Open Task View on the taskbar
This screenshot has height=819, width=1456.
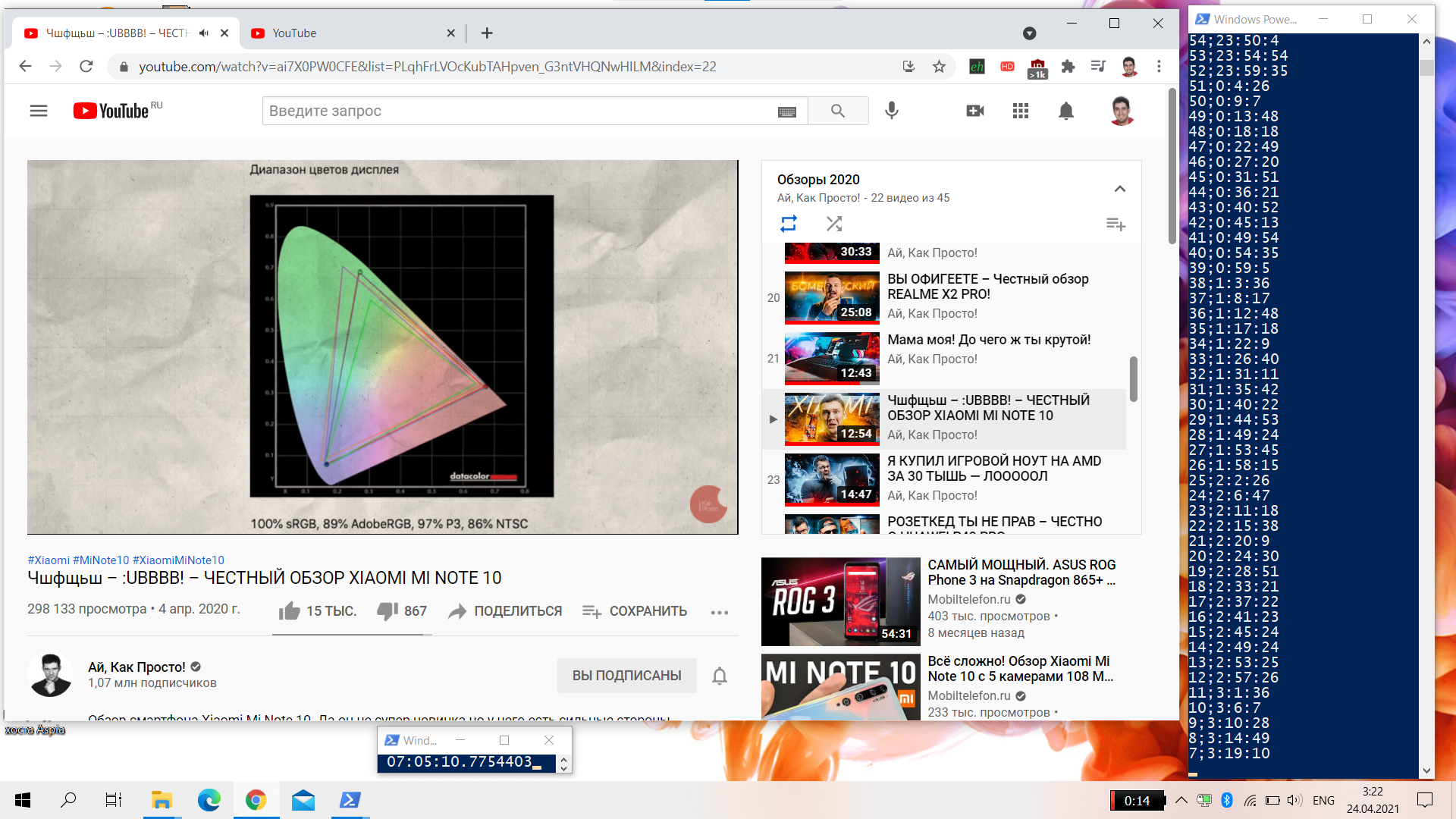114,800
